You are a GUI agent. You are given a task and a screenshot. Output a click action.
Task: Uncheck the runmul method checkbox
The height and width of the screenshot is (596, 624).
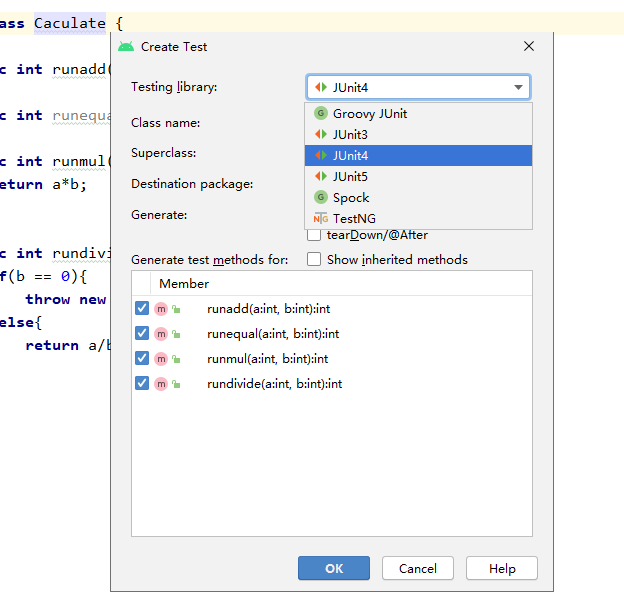(142, 358)
